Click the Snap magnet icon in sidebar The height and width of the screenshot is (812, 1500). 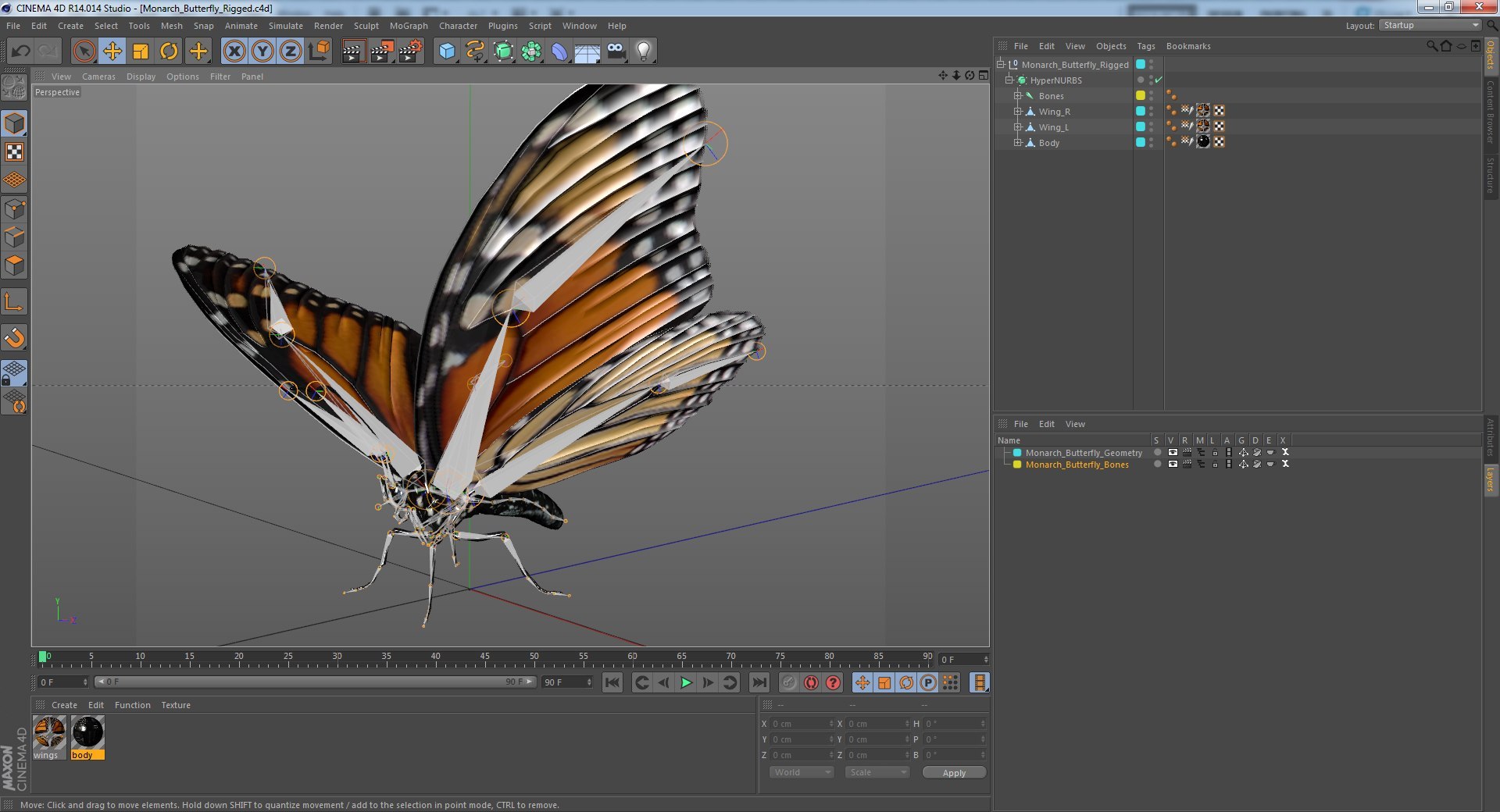[x=14, y=337]
